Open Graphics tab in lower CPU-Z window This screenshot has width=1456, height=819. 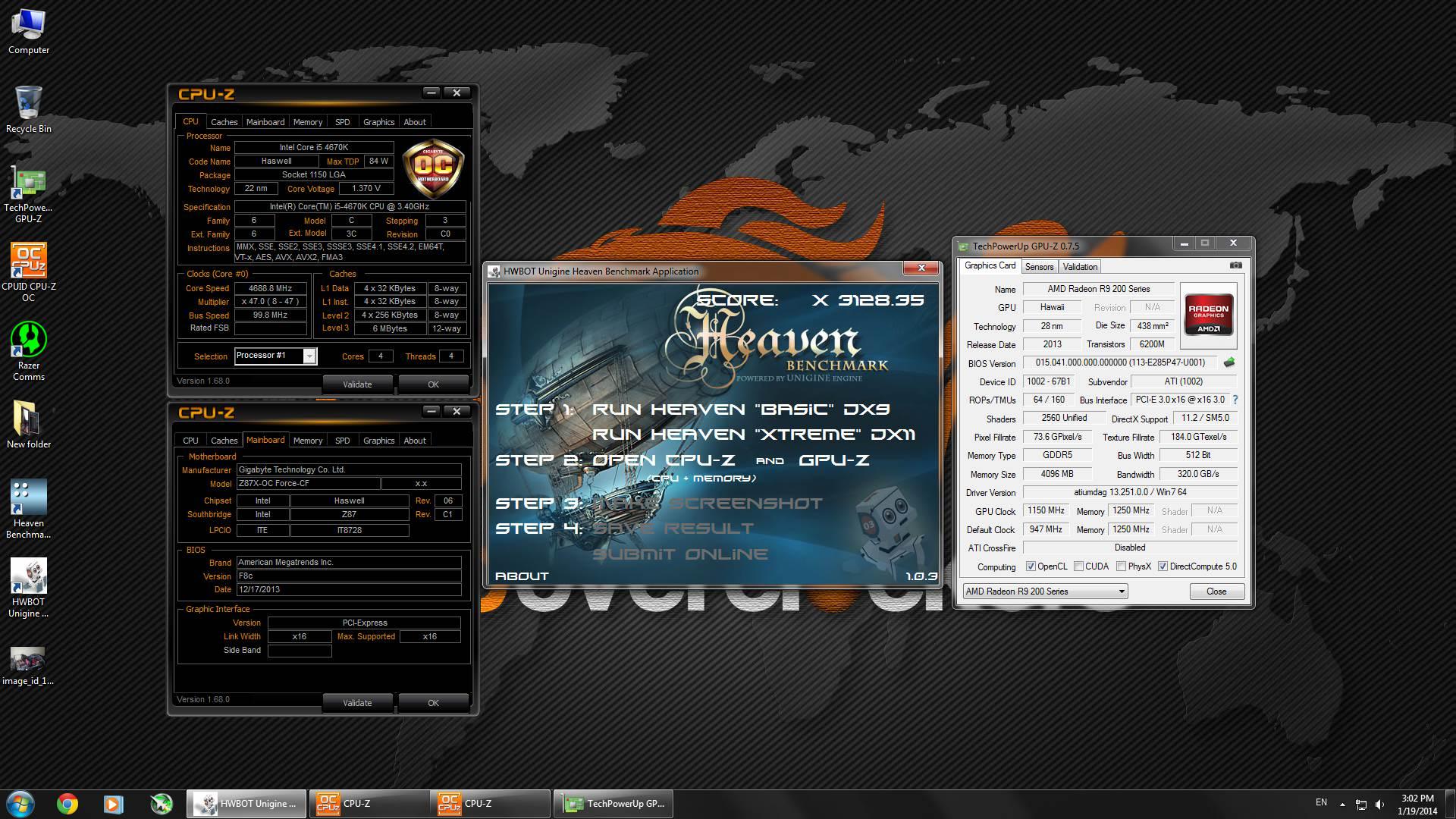pos(378,441)
